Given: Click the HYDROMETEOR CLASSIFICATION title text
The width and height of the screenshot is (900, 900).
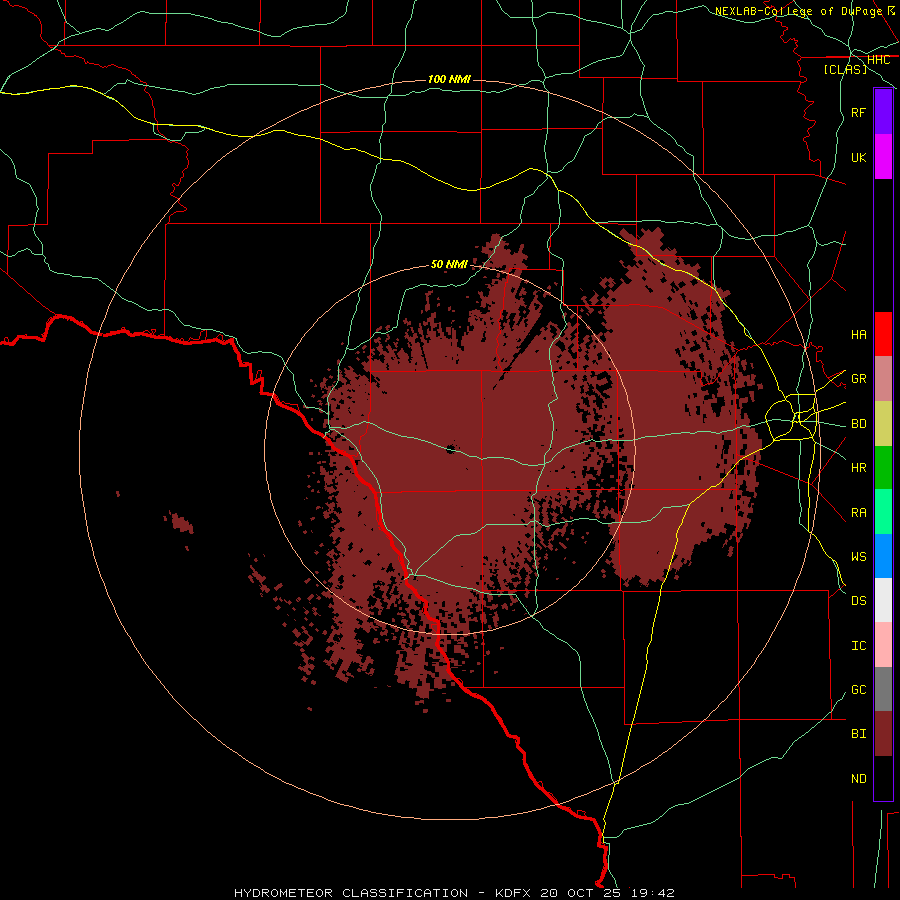Looking at the screenshot, I should (x=351, y=893).
